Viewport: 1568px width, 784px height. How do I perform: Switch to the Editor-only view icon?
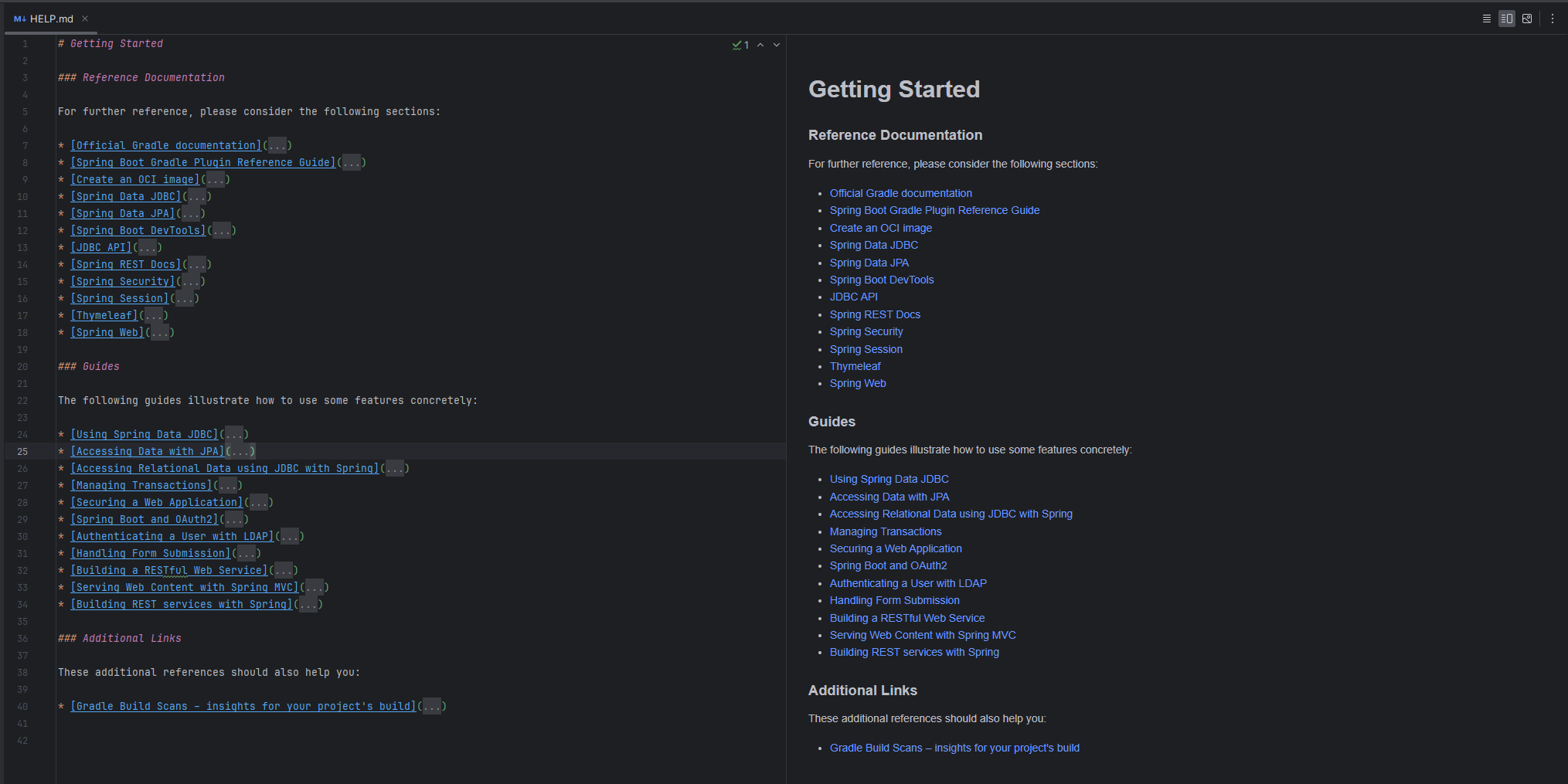coord(1486,19)
